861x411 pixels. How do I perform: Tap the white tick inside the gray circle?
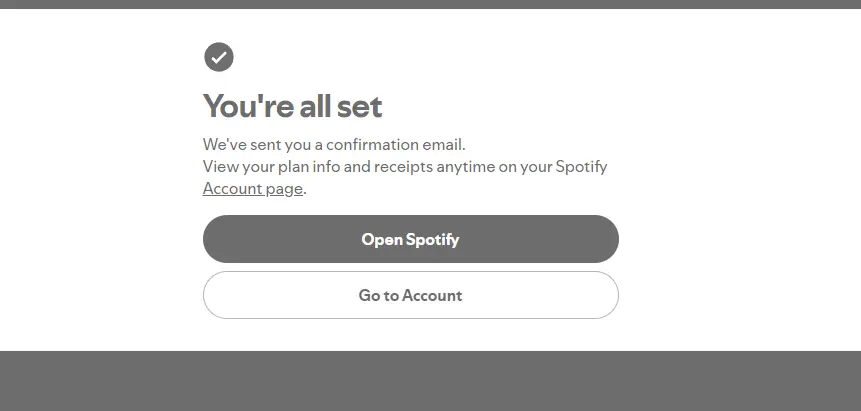[219, 57]
